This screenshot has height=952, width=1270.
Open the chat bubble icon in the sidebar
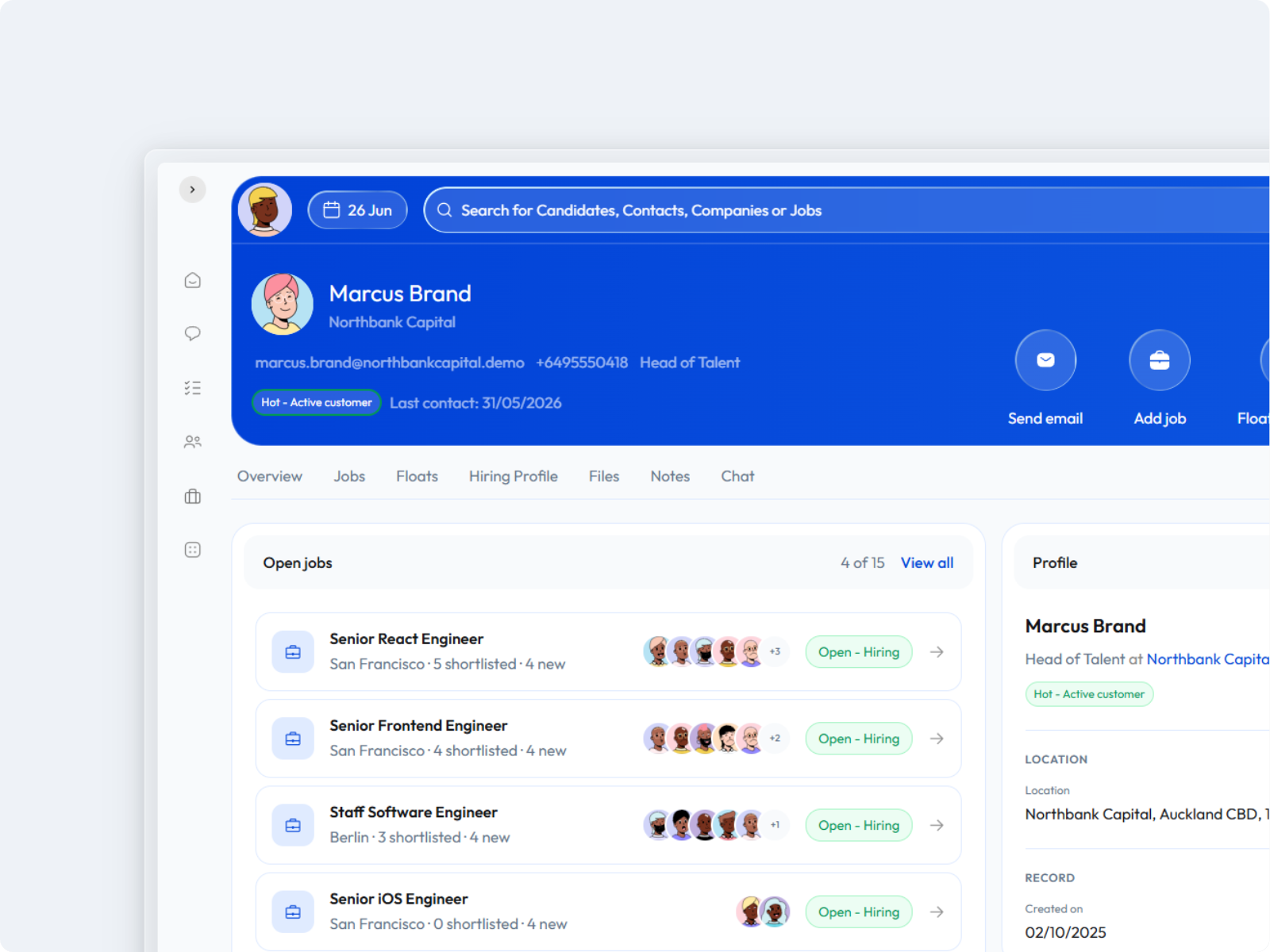[x=192, y=333]
